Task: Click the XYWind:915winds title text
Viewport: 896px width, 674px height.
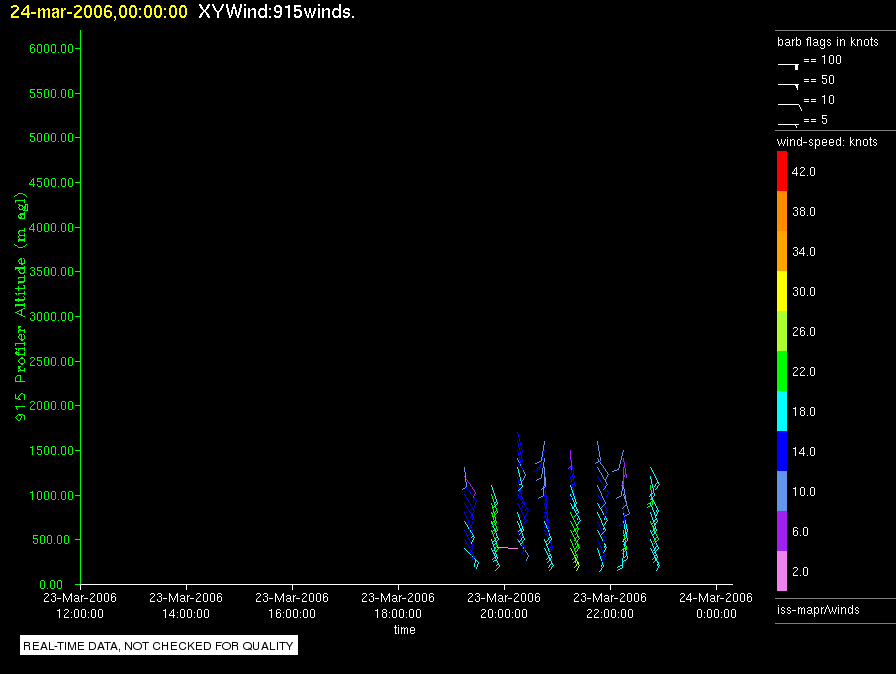Action: [x=277, y=11]
